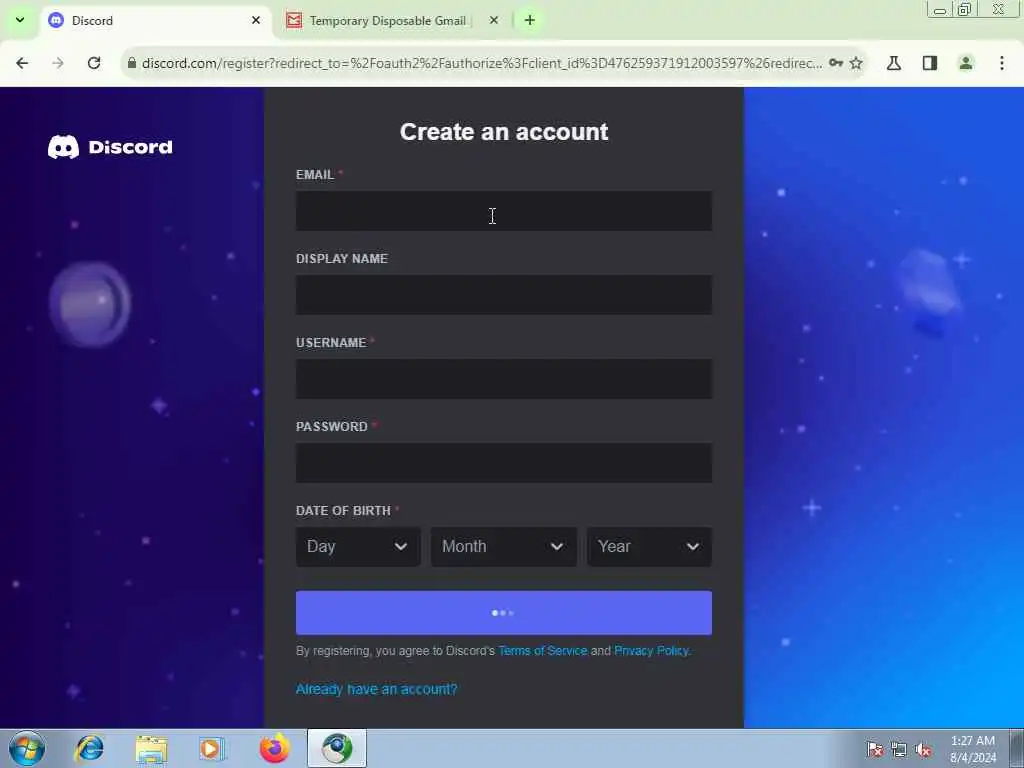Open Action Center flag tray icon
Image resolution: width=1024 pixels, height=768 pixels.
(x=875, y=750)
